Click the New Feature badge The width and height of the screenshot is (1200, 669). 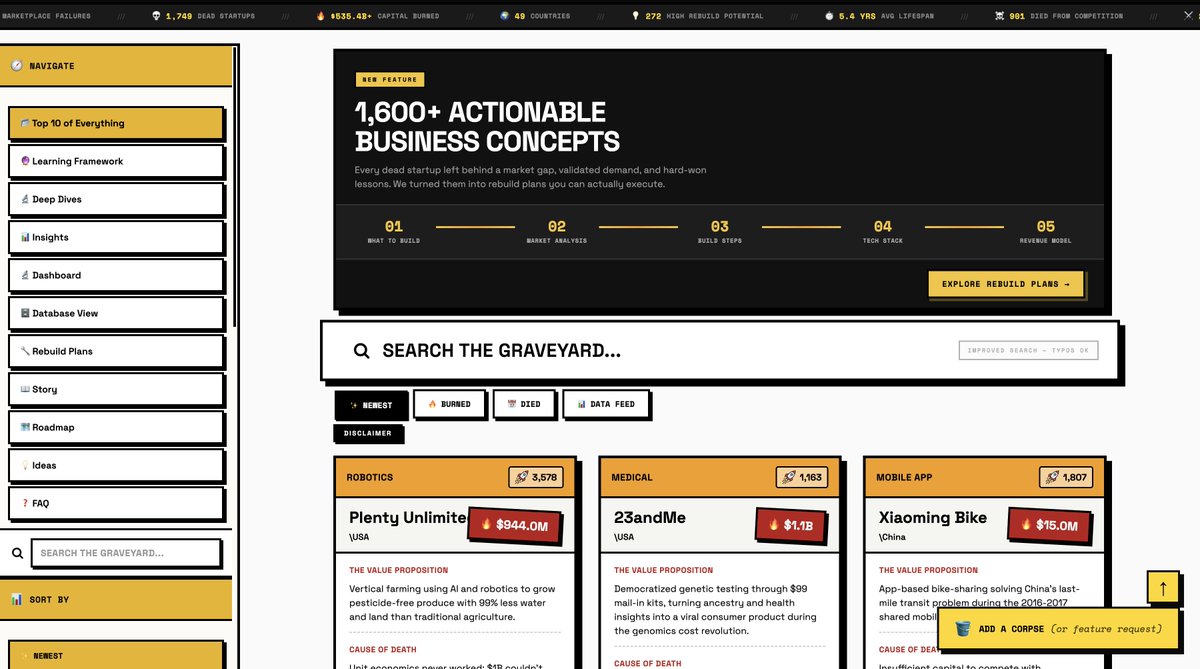click(x=390, y=80)
